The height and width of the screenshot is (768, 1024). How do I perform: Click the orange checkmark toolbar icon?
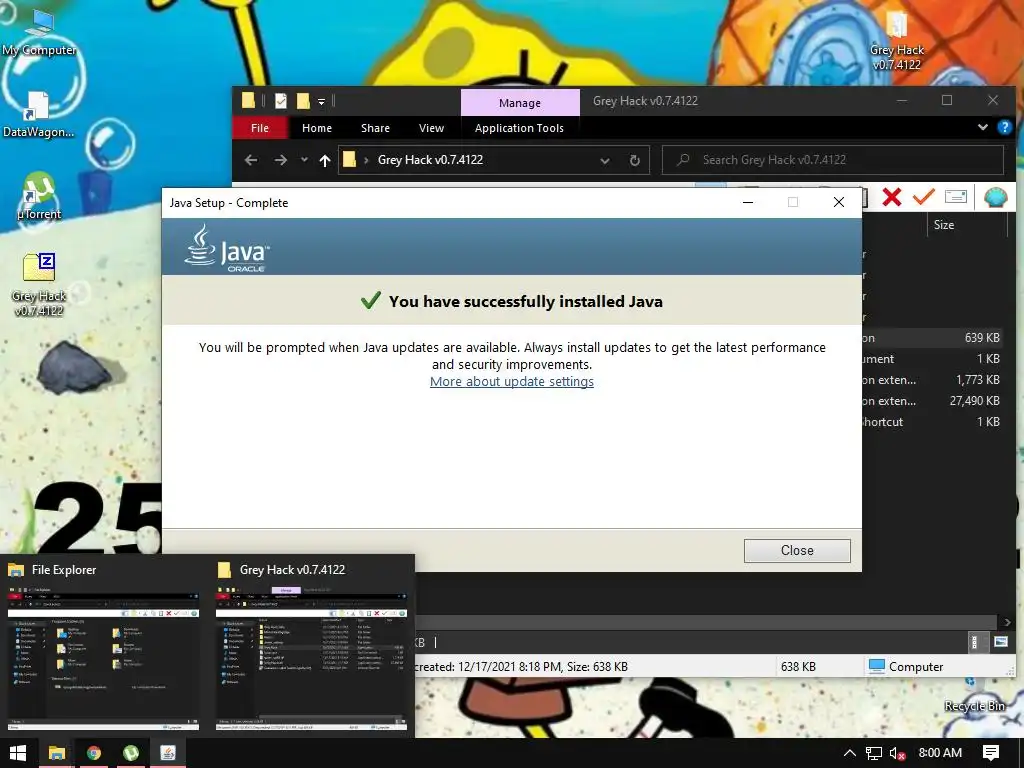(x=923, y=197)
